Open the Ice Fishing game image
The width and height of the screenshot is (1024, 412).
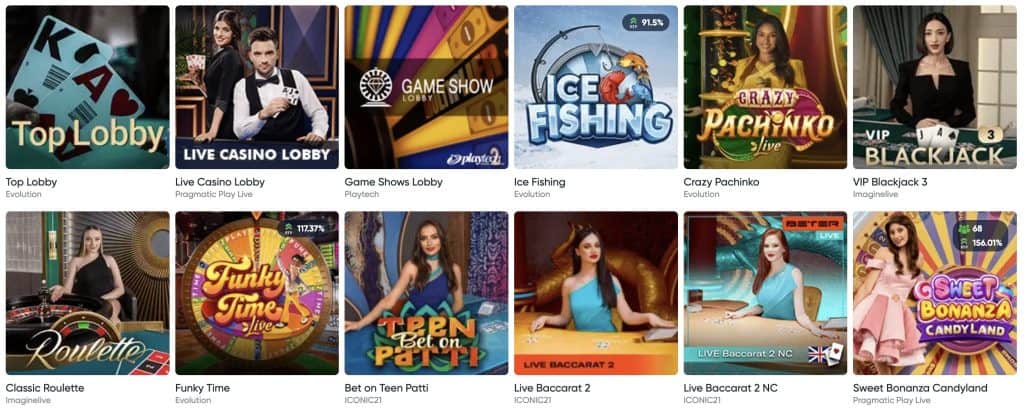tap(596, 87)
